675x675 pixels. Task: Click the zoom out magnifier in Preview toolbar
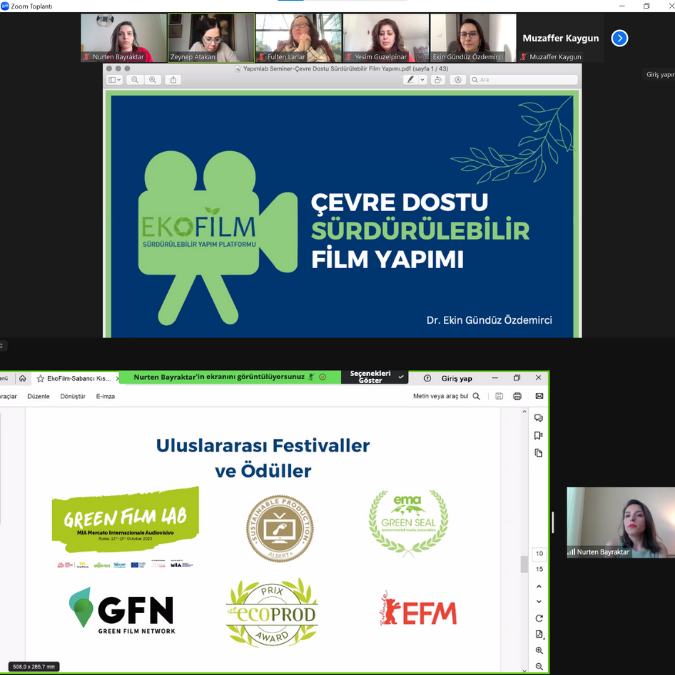[135, 80]
